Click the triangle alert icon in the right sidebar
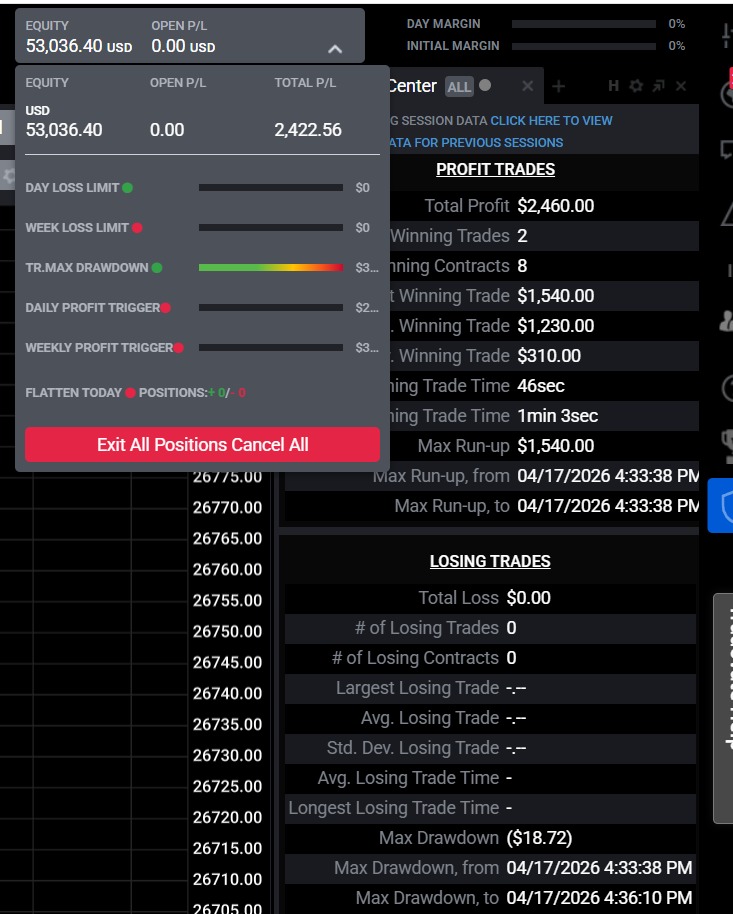Viewport: 733px width, 914px height. (x=727, y=212)
